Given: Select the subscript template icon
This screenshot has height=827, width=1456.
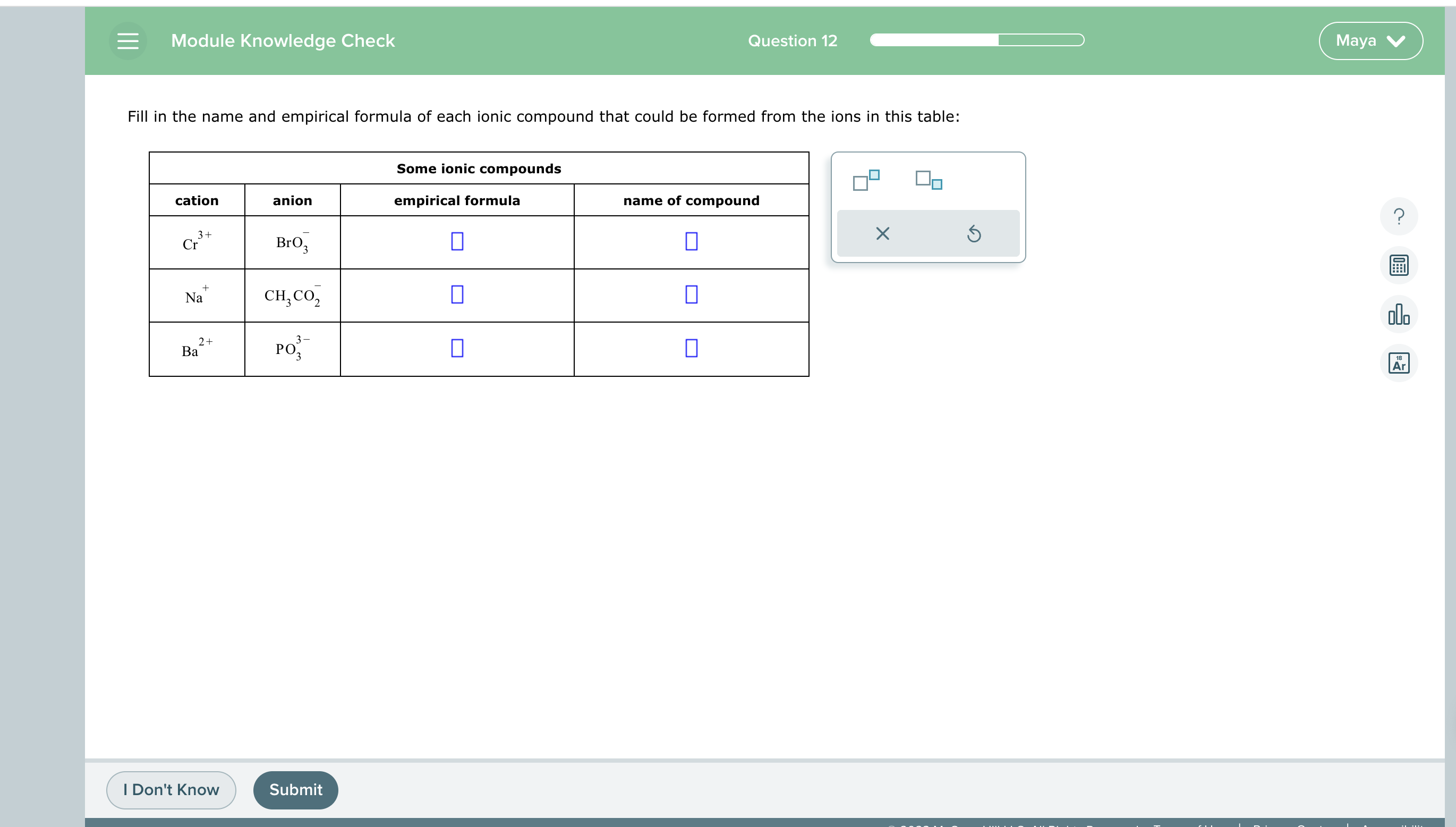Looking at the screenshot, I should point(927,182).
